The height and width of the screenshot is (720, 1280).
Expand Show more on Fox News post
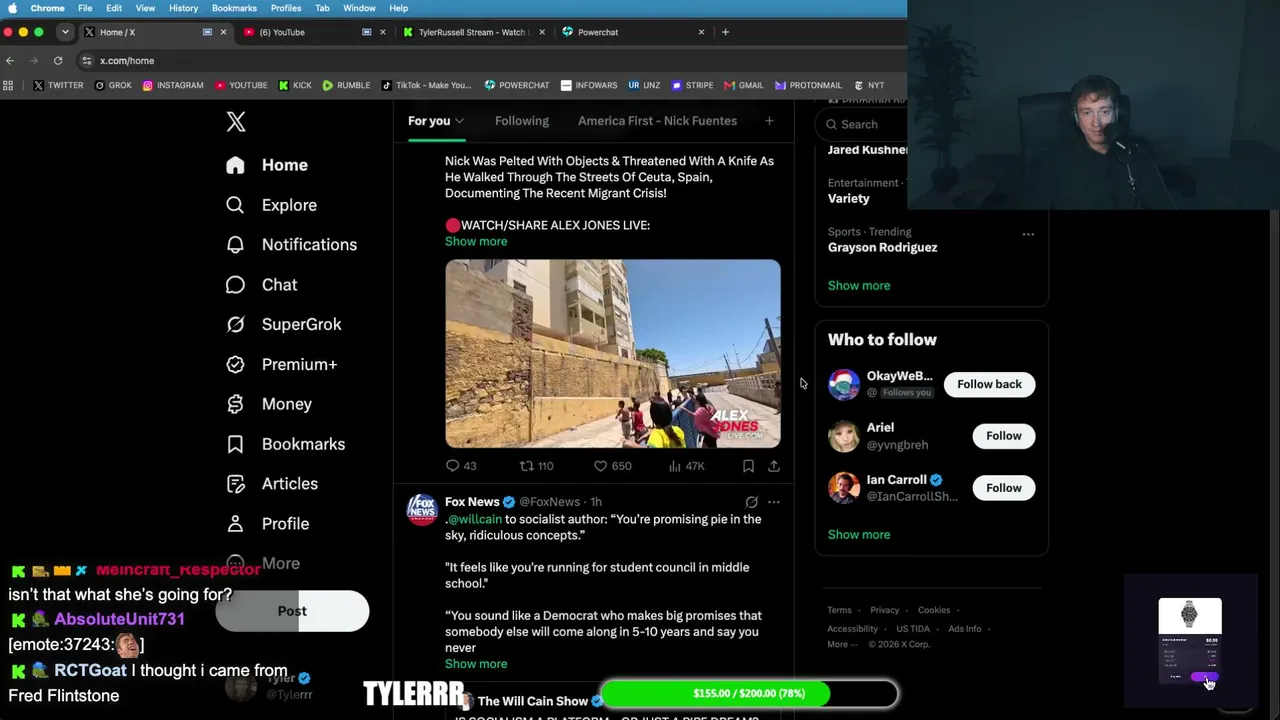[476, 664]
